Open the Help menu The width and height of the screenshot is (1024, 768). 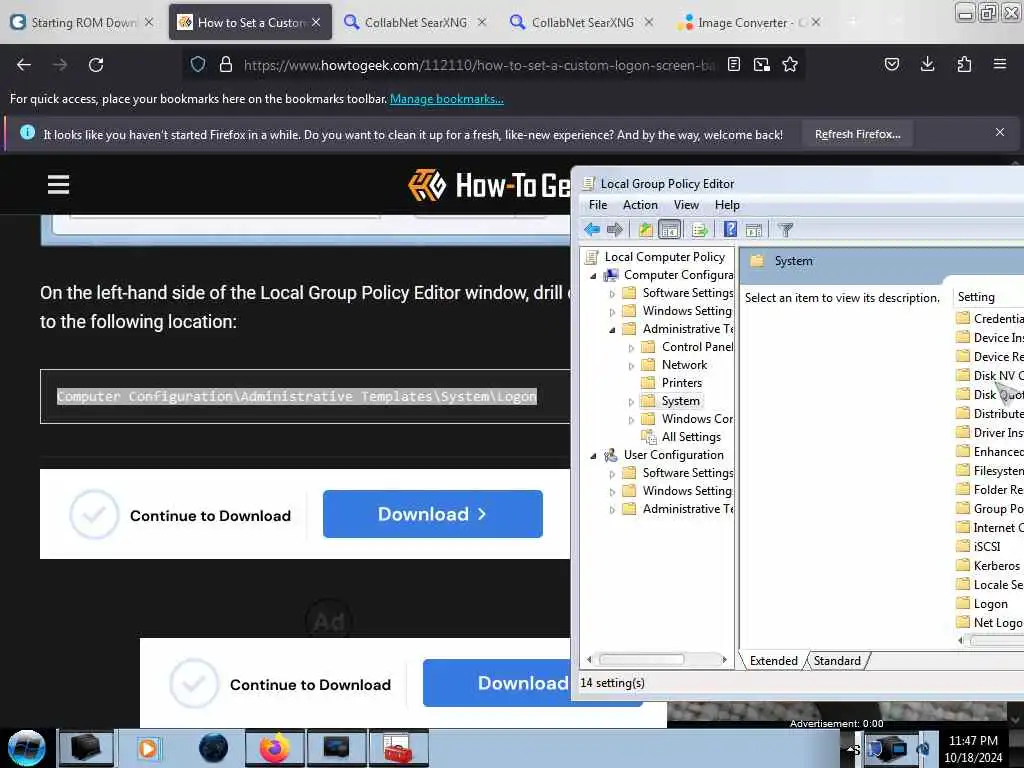(x=727, y=205)
